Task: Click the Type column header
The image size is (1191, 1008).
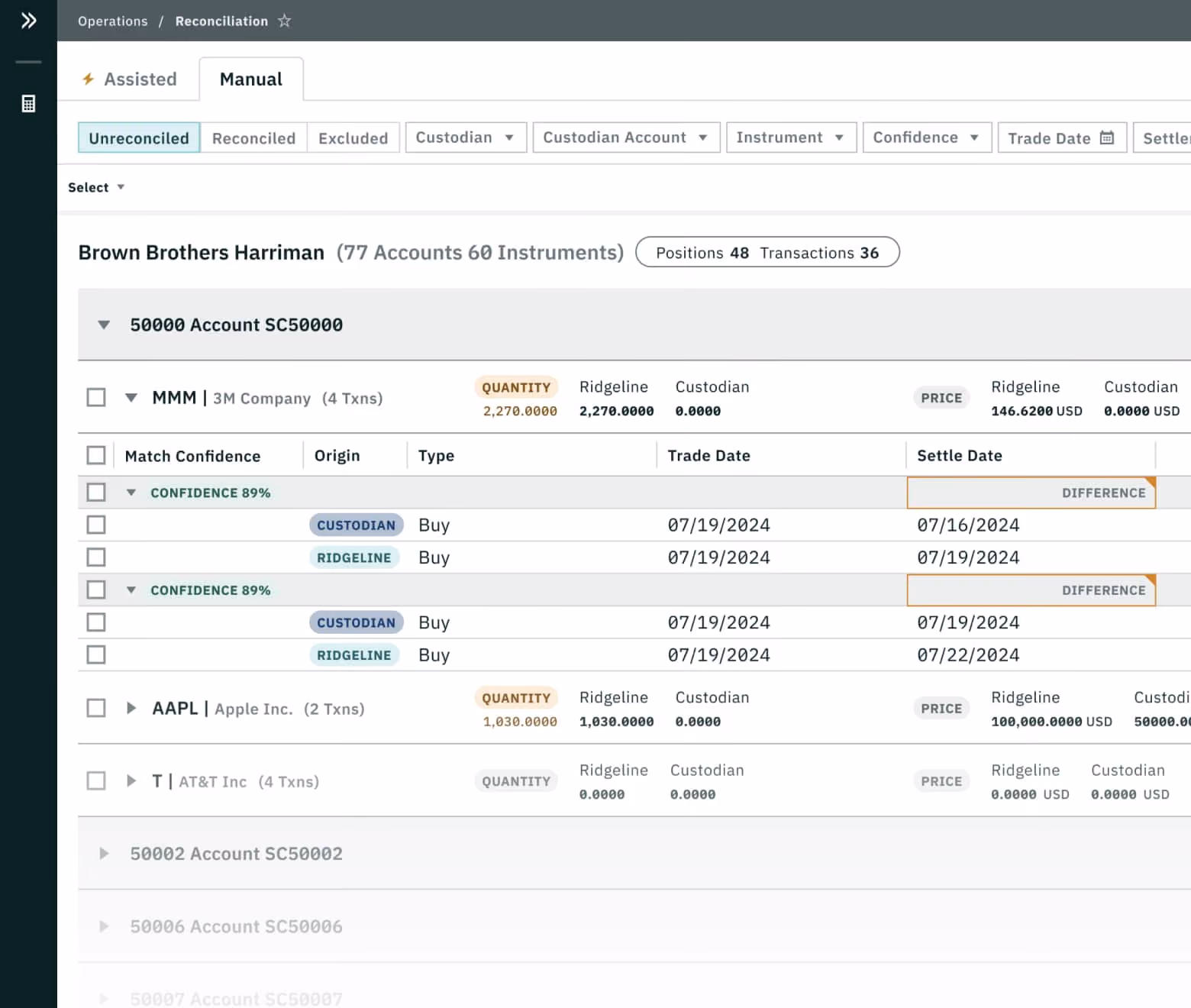Action: 436,456
